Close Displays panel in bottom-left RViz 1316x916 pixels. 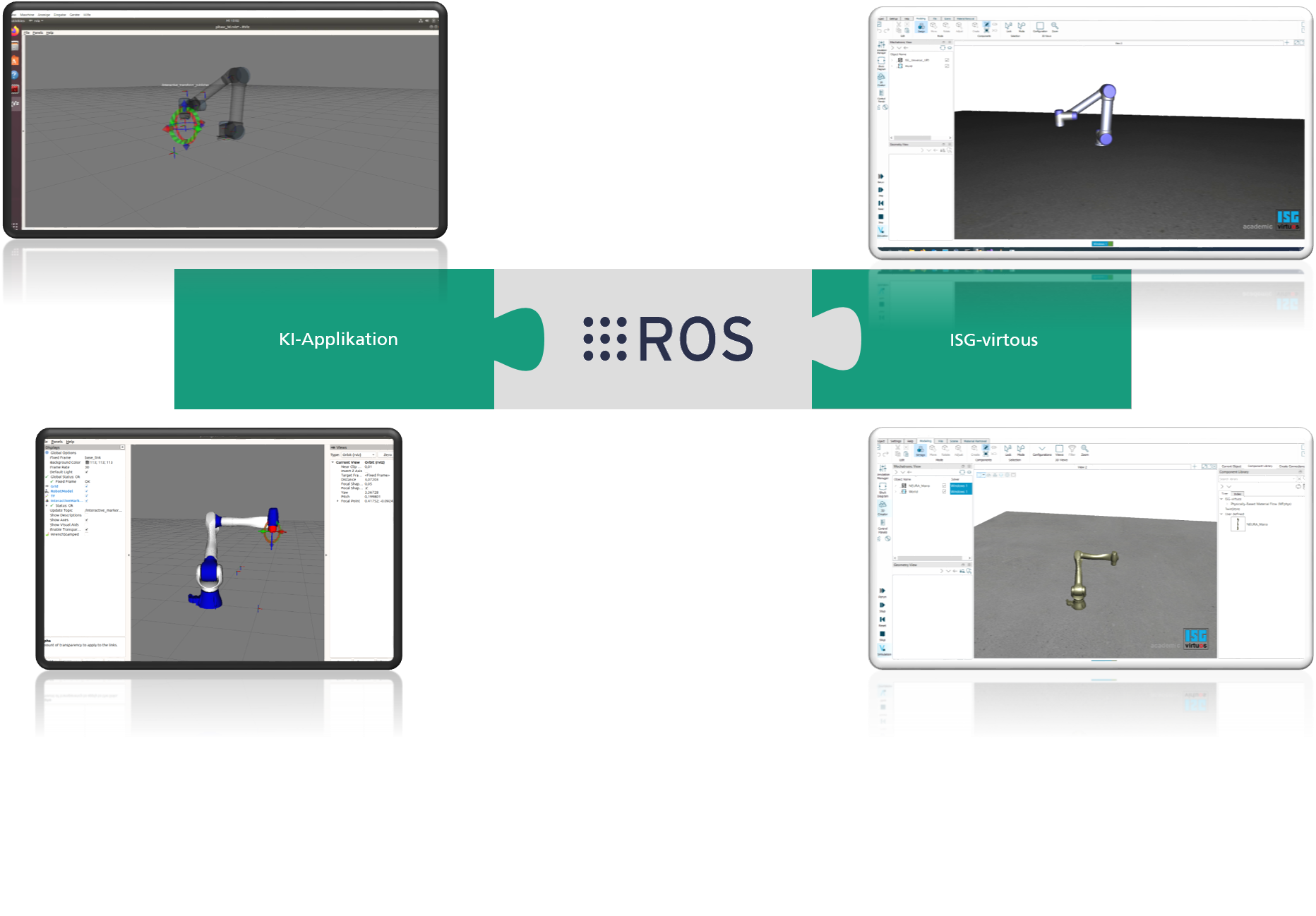tap(122, 447)
